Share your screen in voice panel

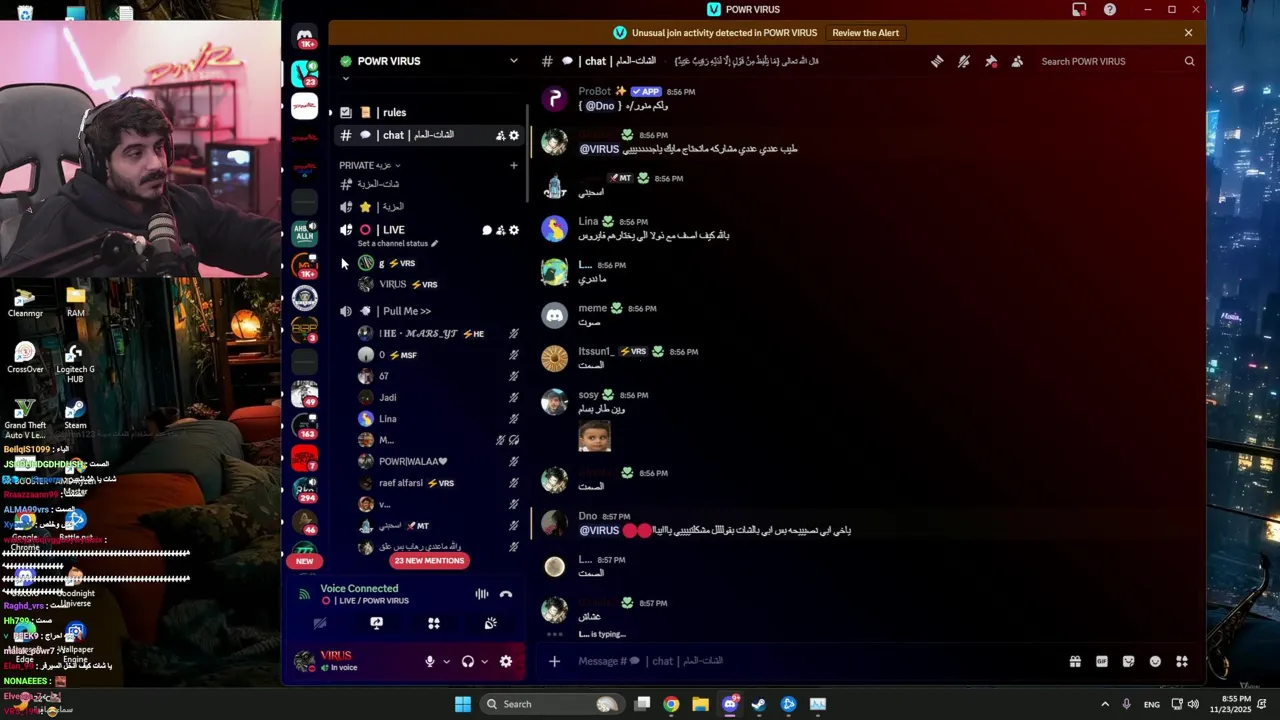click(x=377, y=623)
